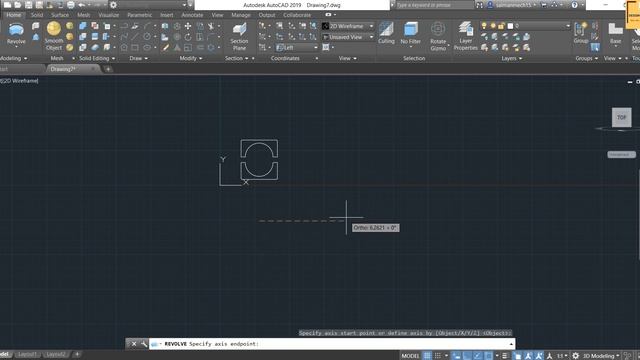This screenshot has width=640, height=360.
Task: Toggle lineweight display in status bar
Action: tap(505, 356)
